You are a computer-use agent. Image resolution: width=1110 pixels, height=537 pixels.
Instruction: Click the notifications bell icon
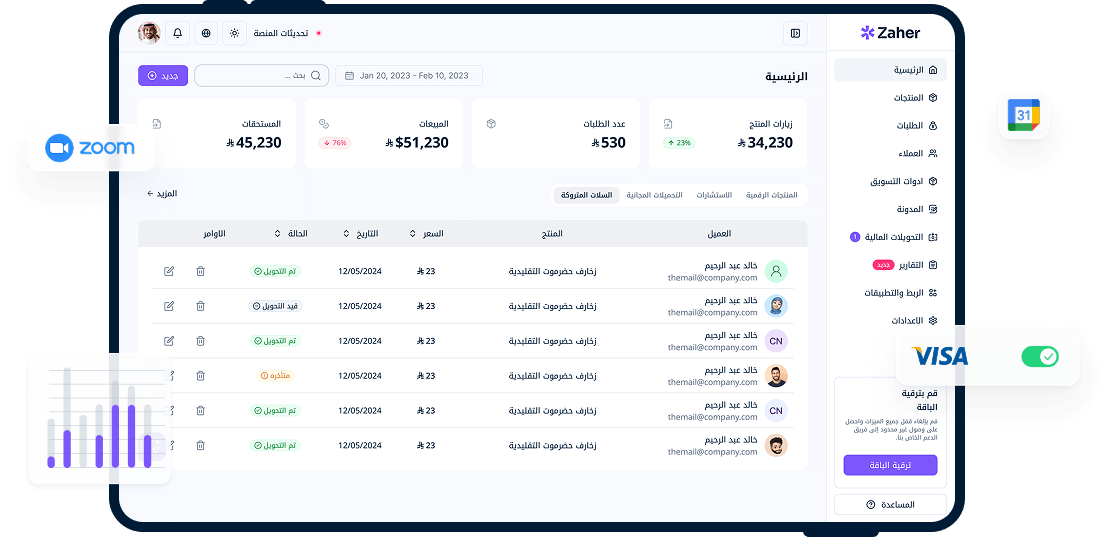pos(178,33)
